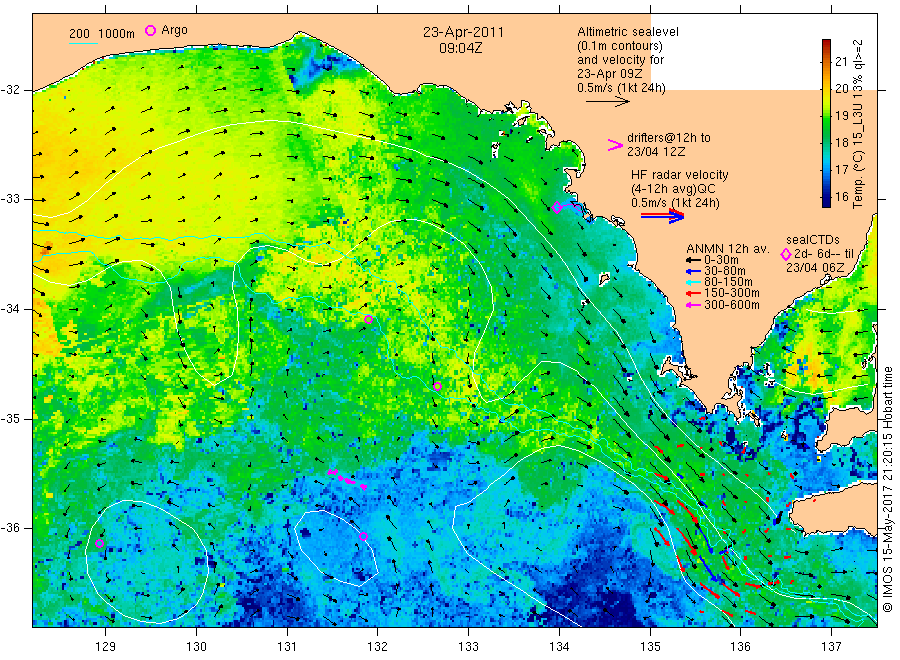Screen dimensions: 900x660
Task: Select the Argo float marker near 131.8E, 36S
Action: click(363, 537)
